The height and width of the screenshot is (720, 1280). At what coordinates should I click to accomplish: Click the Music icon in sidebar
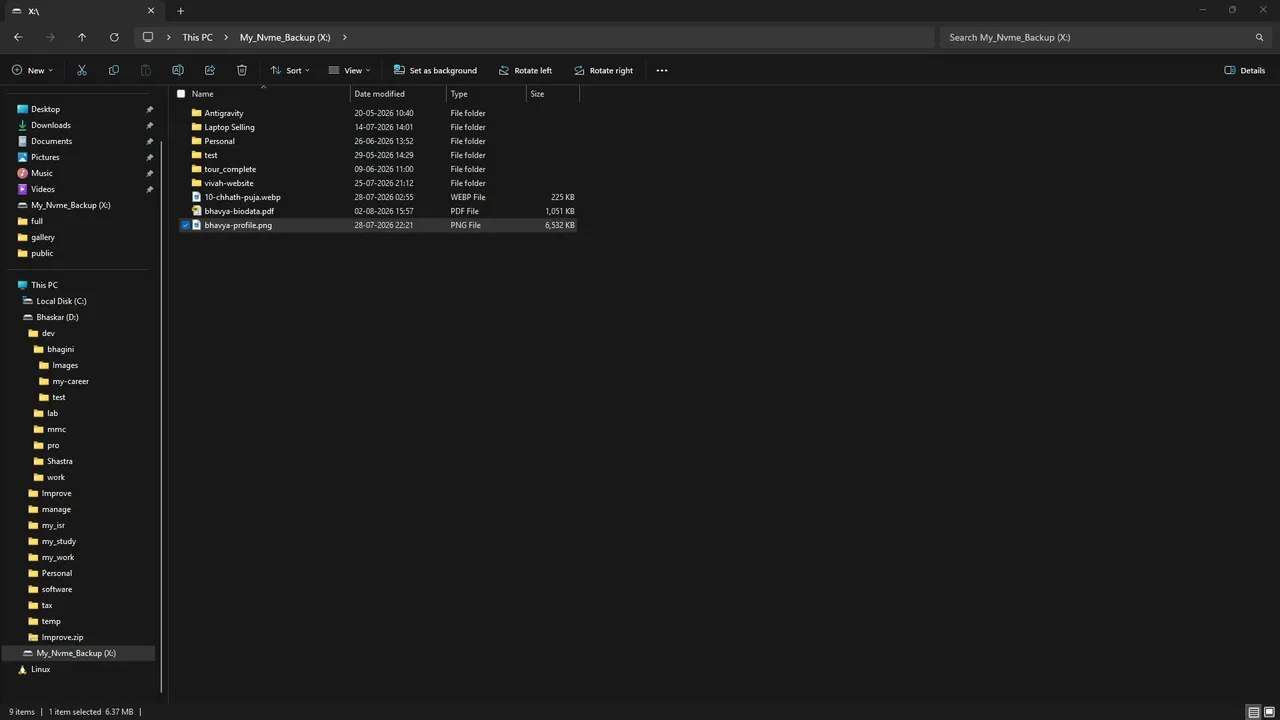tap(23, 173)
